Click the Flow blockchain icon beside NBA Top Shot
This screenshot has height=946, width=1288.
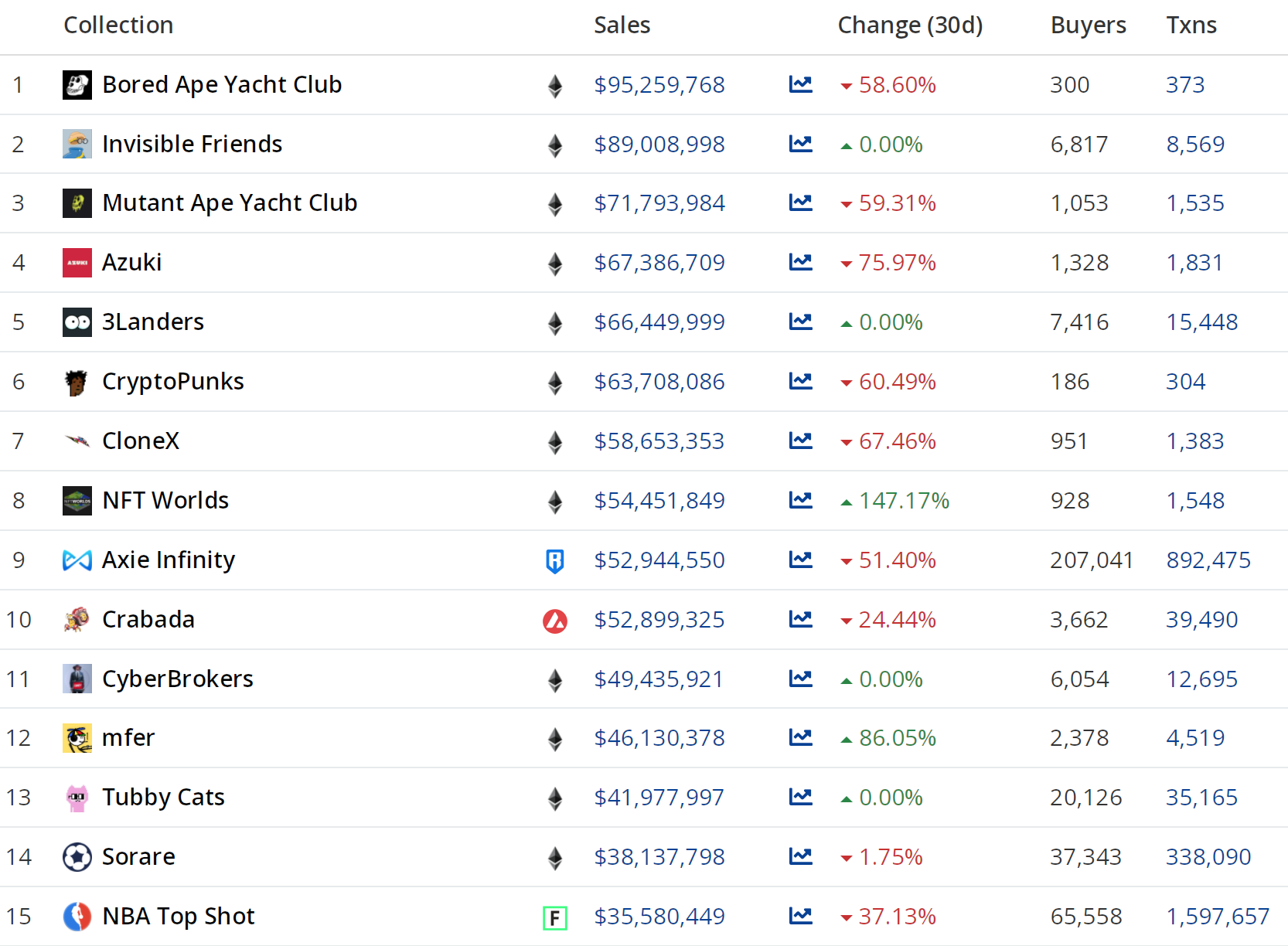click(555, 917)
